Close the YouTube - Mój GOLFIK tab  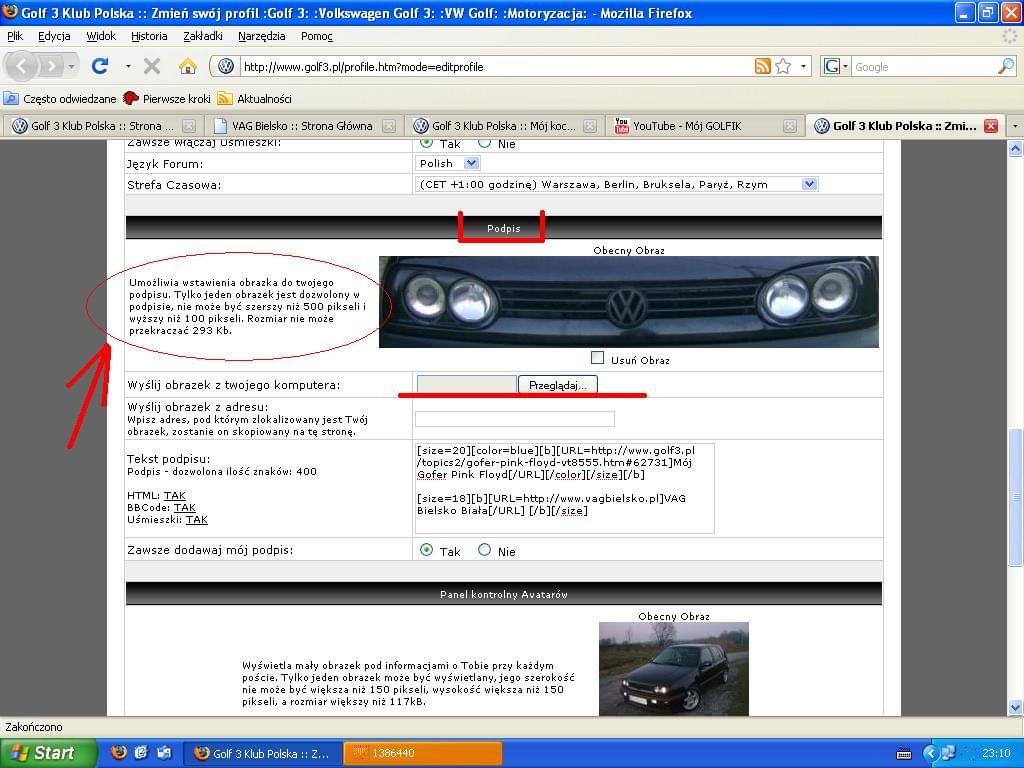790,126
